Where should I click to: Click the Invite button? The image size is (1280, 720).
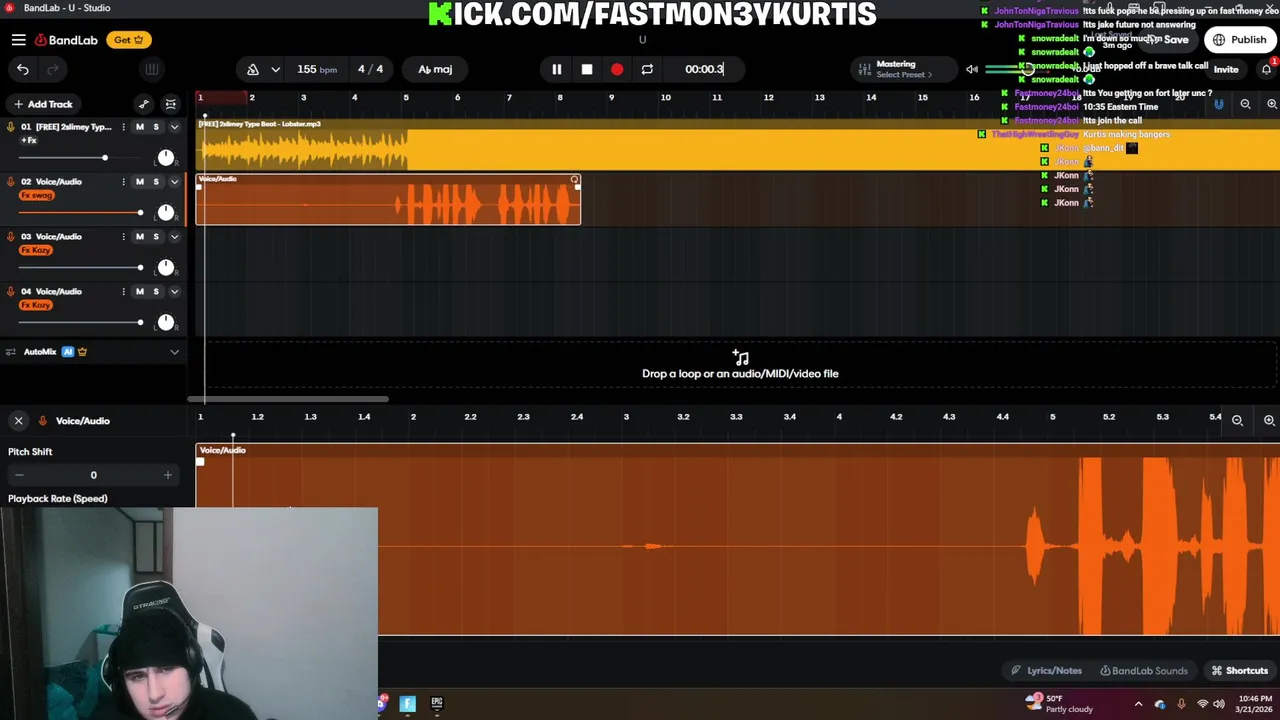[1226, 69]
